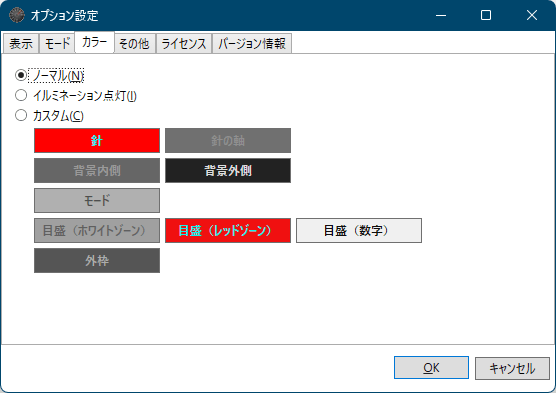Change the 背景内側 color swatch
556x393 pixels.
tap(97, 171)
